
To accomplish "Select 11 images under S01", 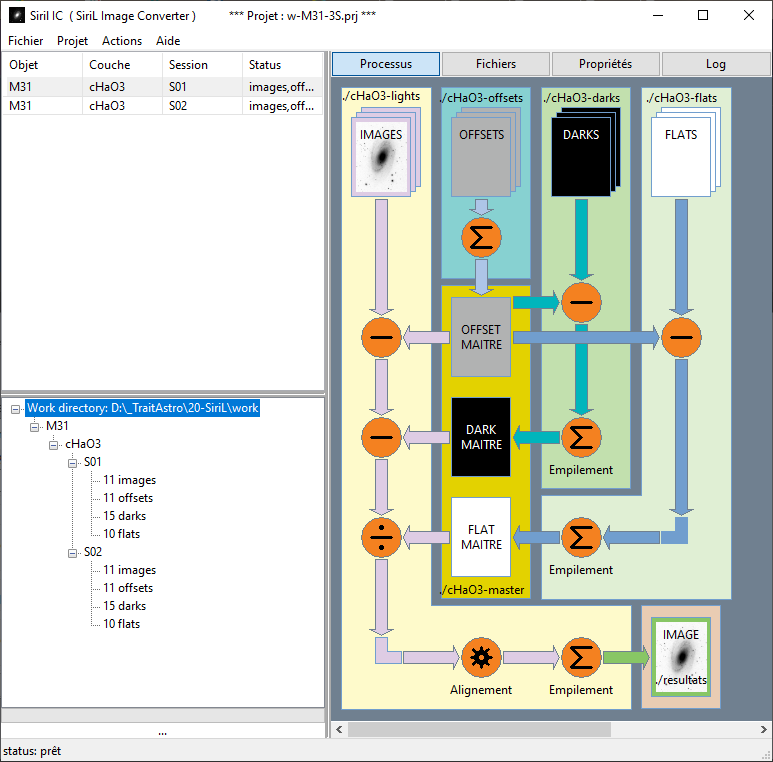I will 130,480.
